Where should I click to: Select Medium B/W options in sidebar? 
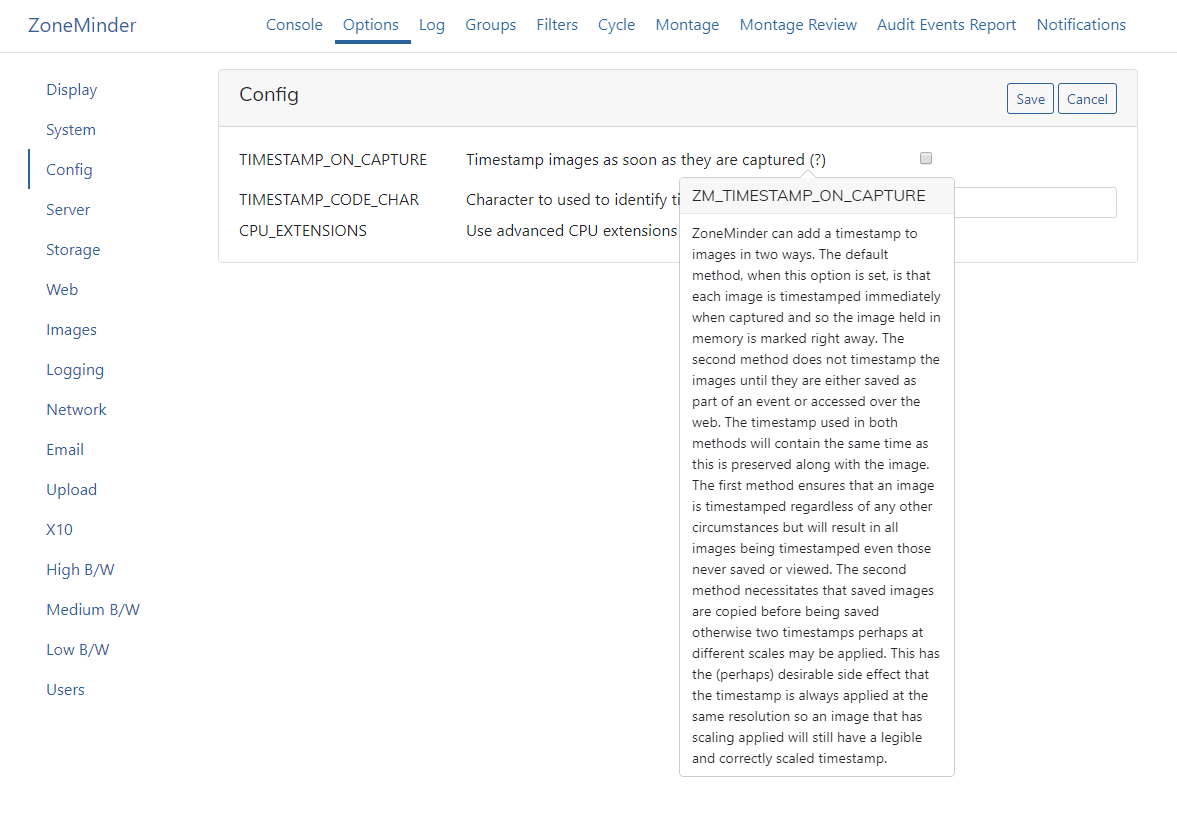pyautogui.click(x=93, y=609)
